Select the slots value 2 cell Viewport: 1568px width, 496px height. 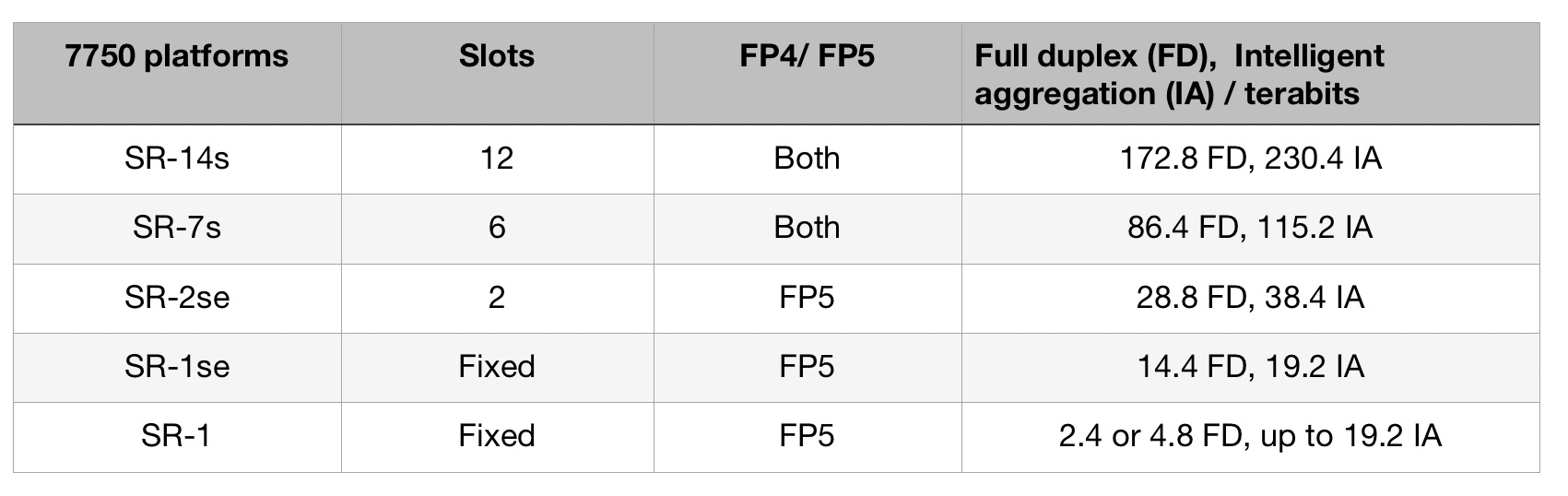pyautogui.click(x=497, y=297)
